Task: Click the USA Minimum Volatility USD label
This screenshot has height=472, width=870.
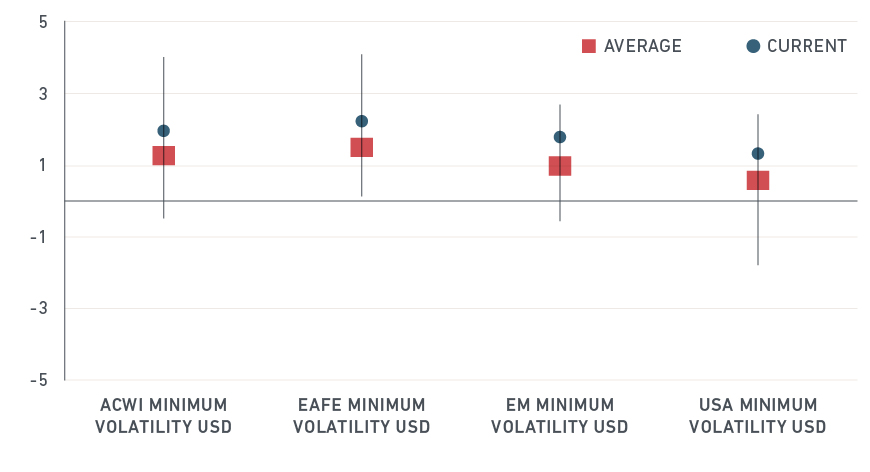Action: (x=758, y=416)
